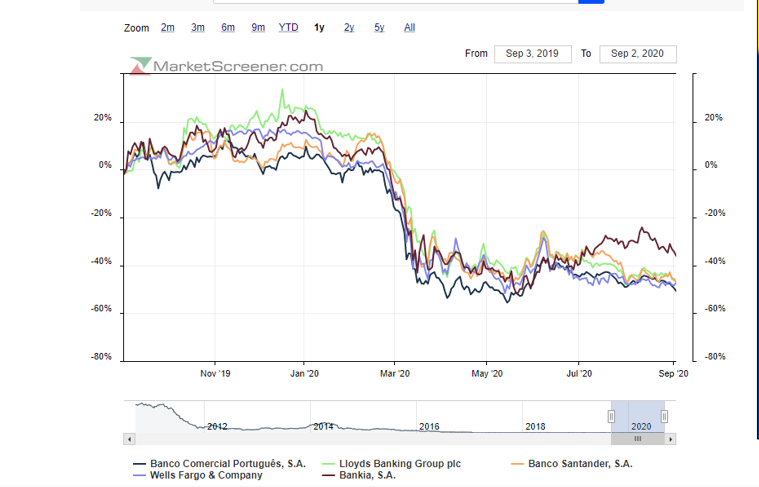The image size is (759, 487).
Task: Click the navigator scrollbar right arrow
Action: coord(670,439)
